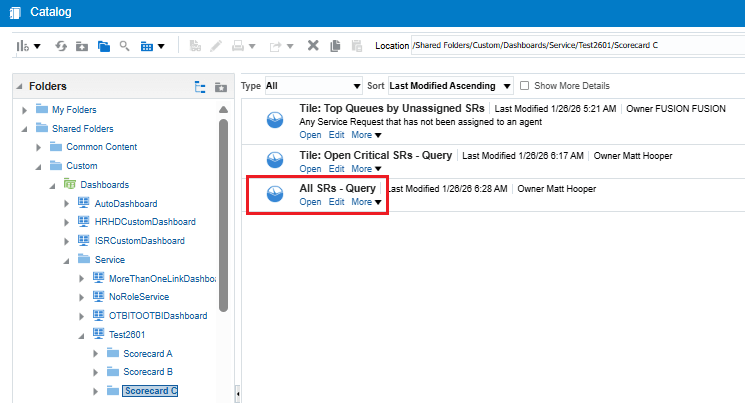Select the Scorecard B folder label
This screenshot has height=403, width=745.
(148, 372)
